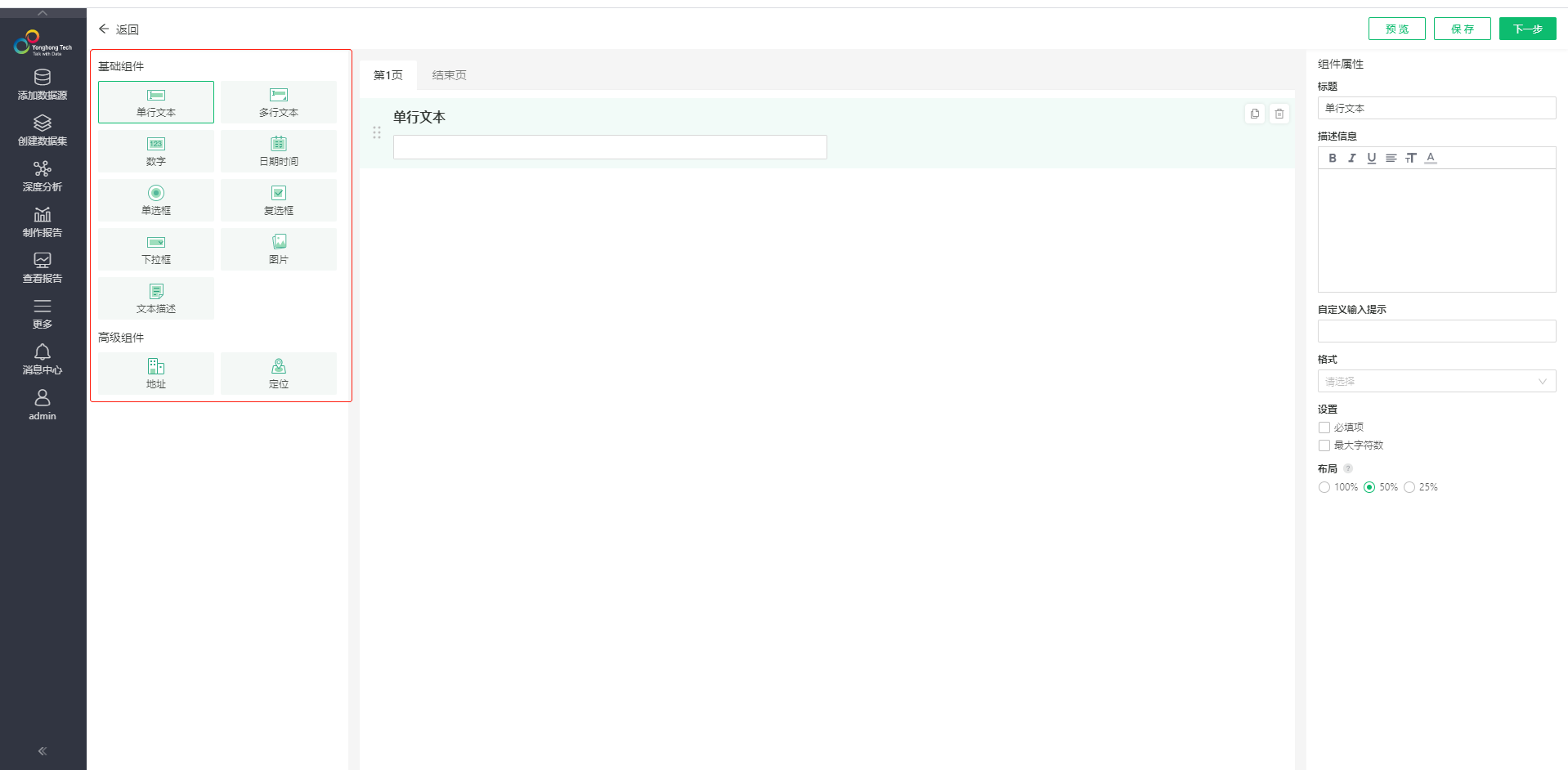Open the admin user profile
The width and height of the screenshot is (1568, 770).
43,405
